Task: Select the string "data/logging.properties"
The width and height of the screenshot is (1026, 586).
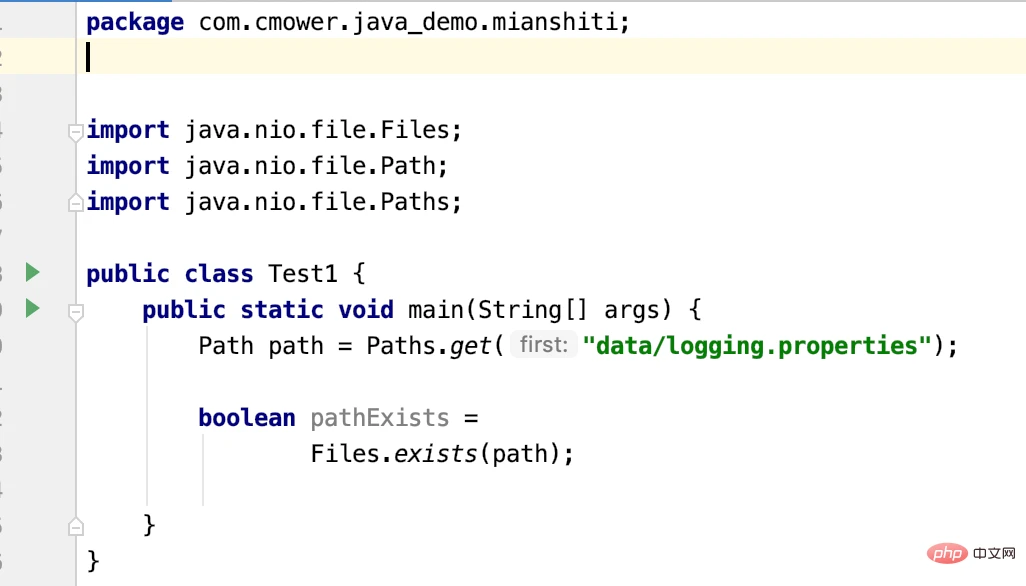Action: [756, 345]
